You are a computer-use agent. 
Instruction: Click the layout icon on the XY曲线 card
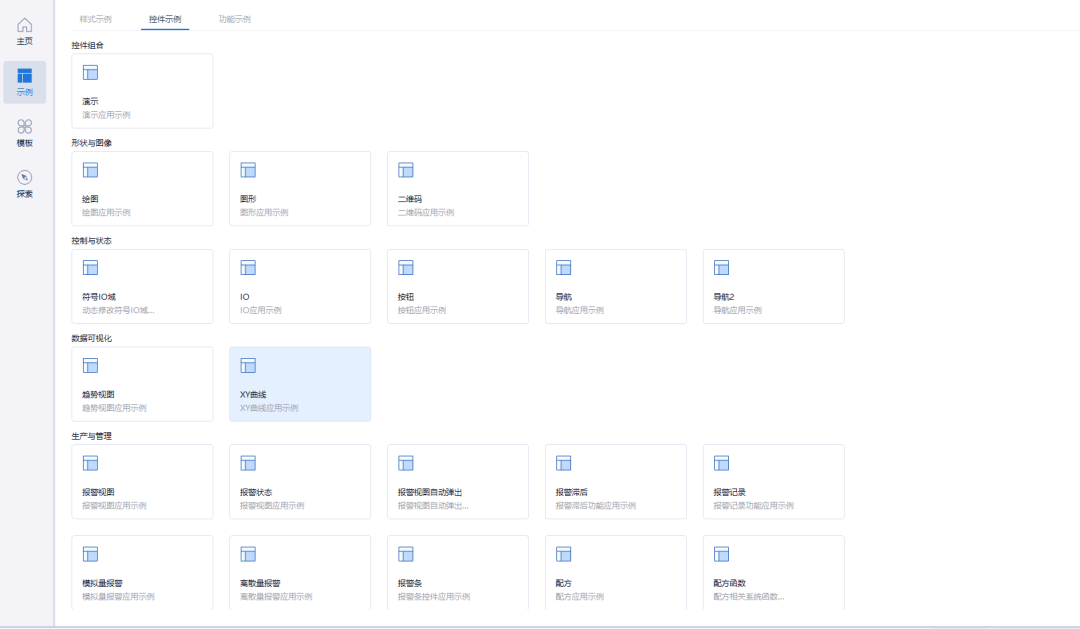point(248,366)
